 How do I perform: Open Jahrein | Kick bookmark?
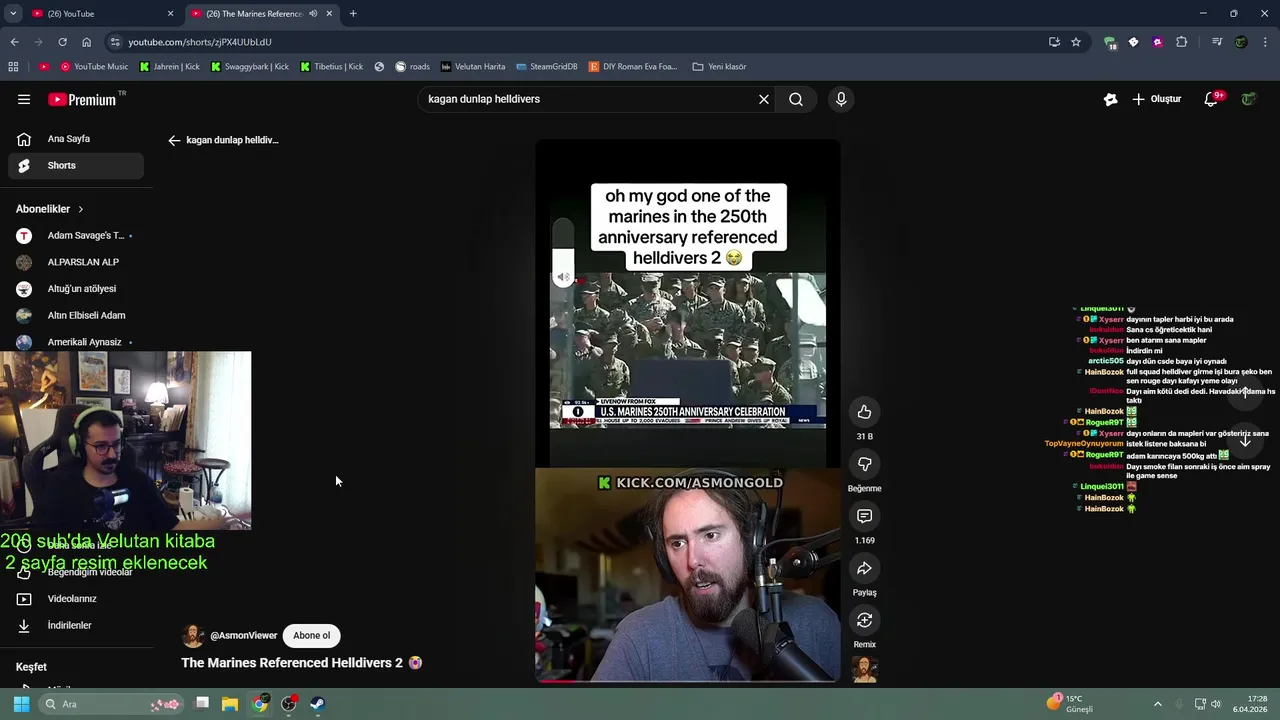click(x=170, y=67)
